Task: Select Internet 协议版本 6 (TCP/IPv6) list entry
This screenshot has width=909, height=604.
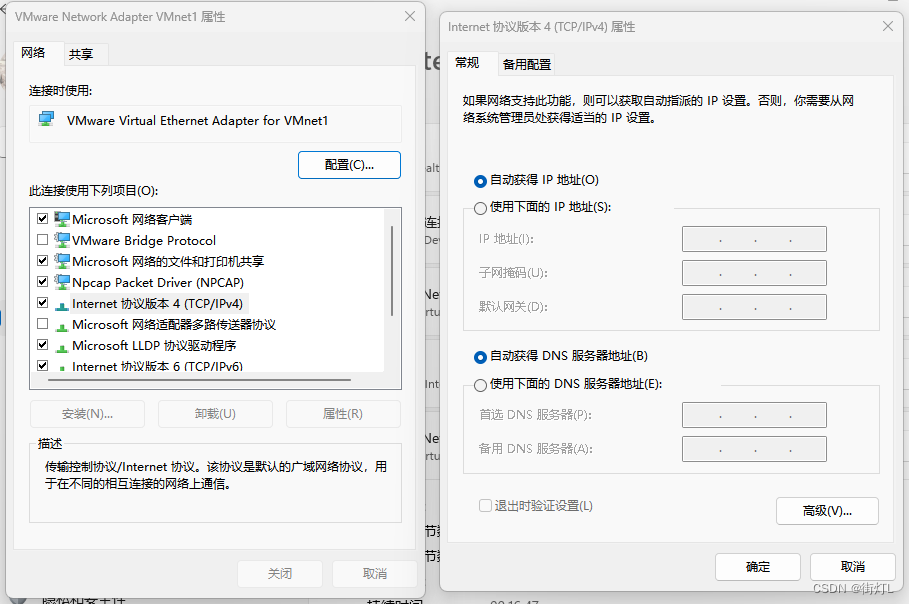Action: coord(157,366)
